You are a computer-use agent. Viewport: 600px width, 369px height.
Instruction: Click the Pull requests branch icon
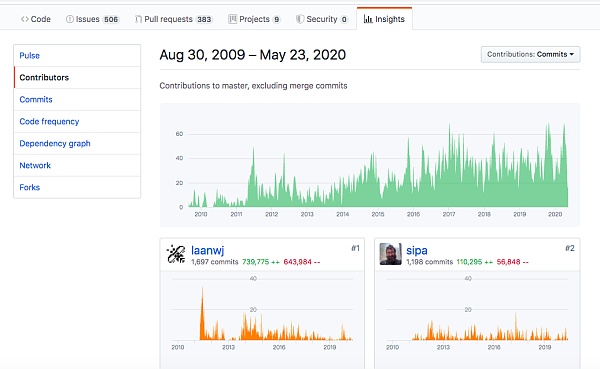(138, 19)
